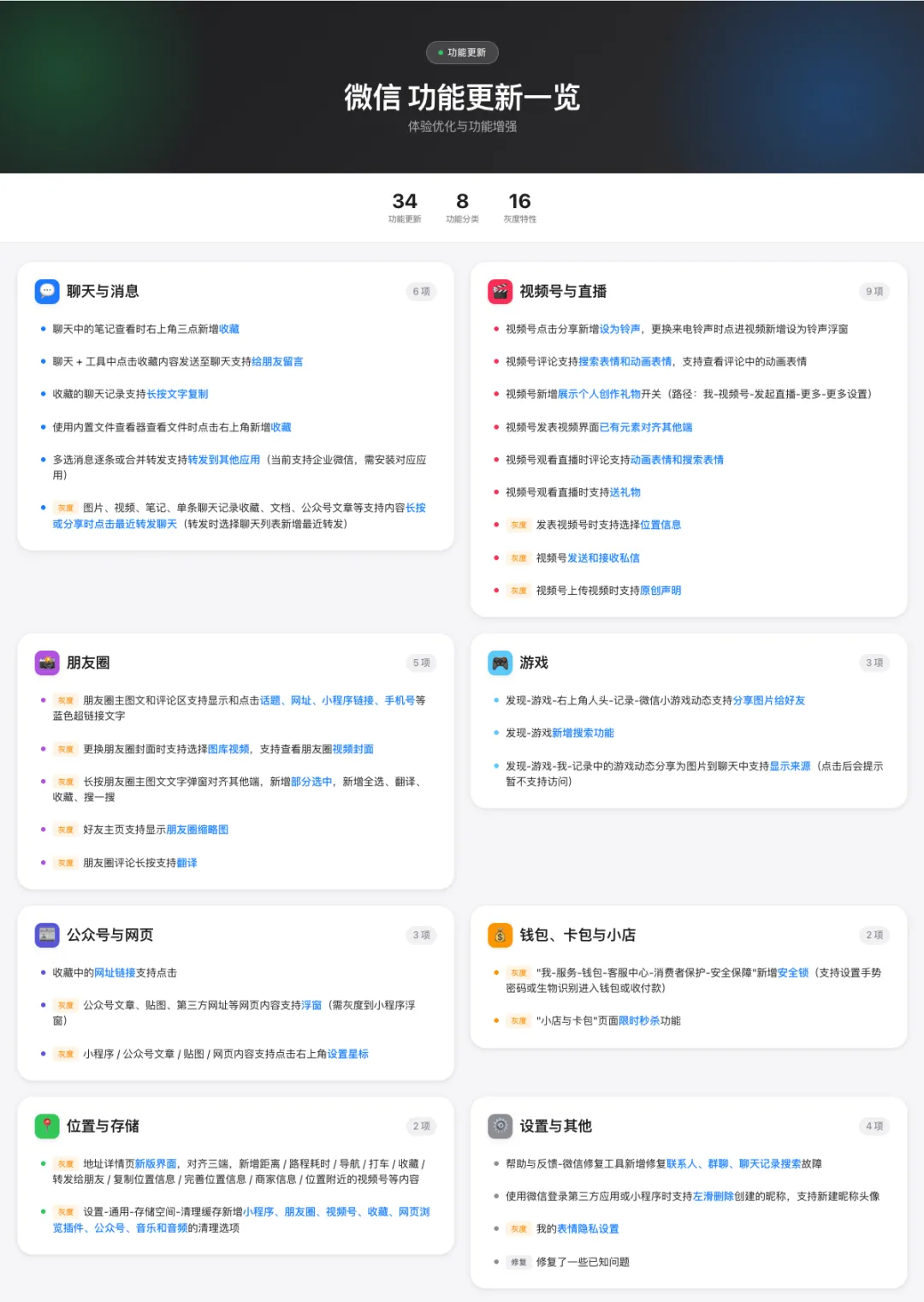
Task: Click the 灰度 tag before 朋友圈评论长按支持翻译
Action: (66, 863)
